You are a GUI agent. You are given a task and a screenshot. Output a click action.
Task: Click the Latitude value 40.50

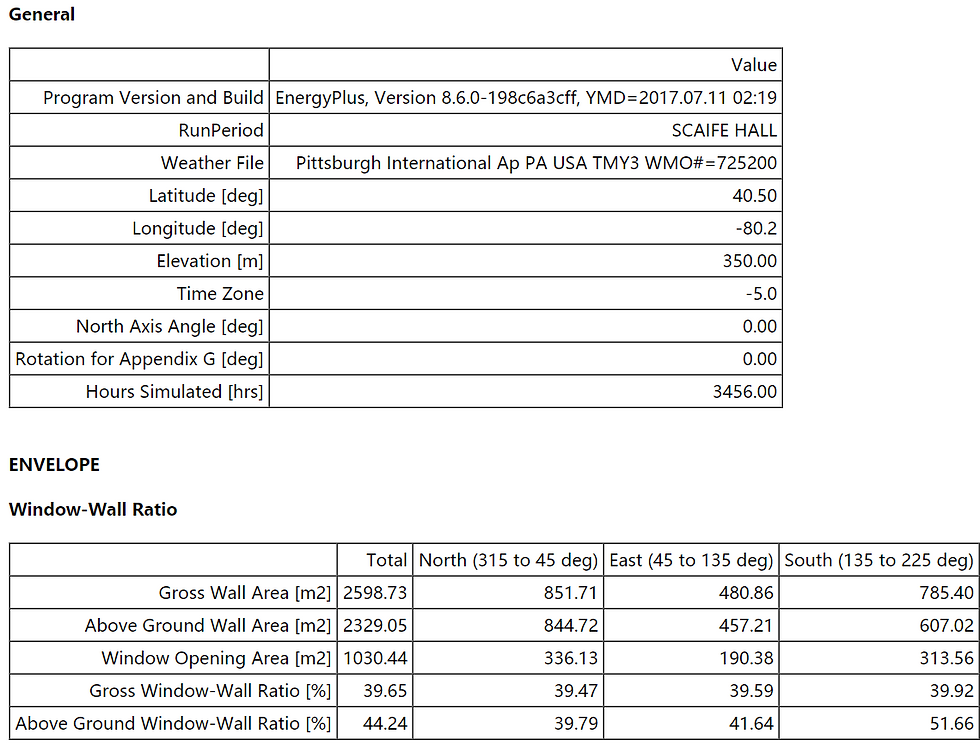[754, 196]
